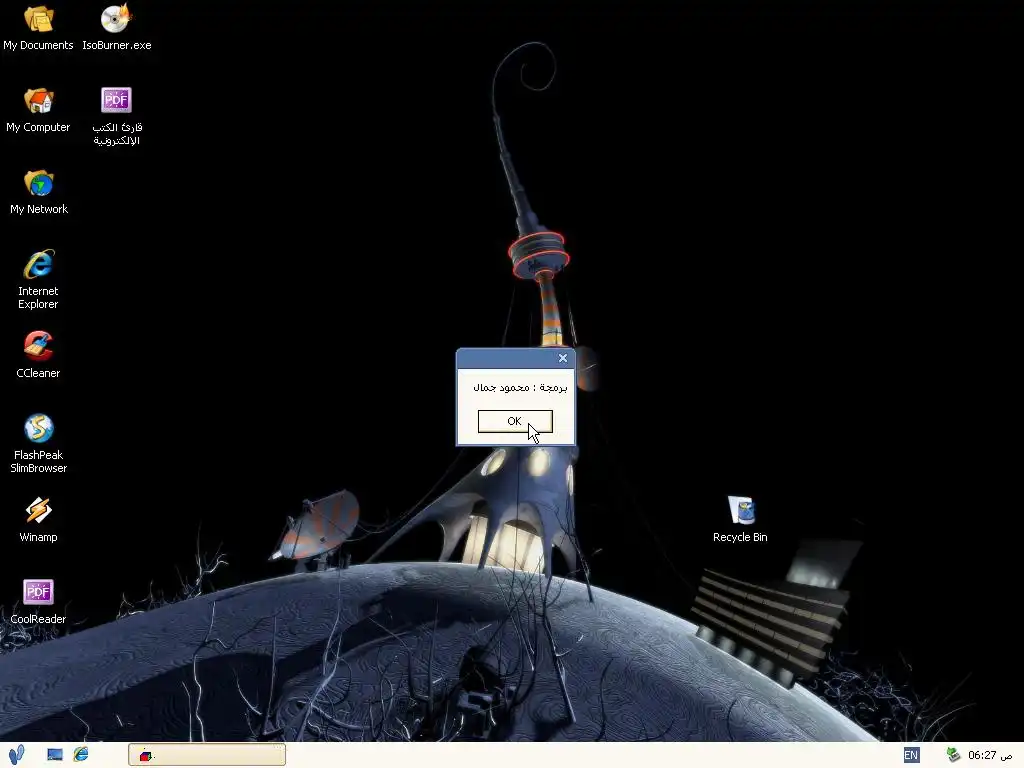Open the My Documents desktop icon
Screen dimensions: 1024x768
coord(38,27)
